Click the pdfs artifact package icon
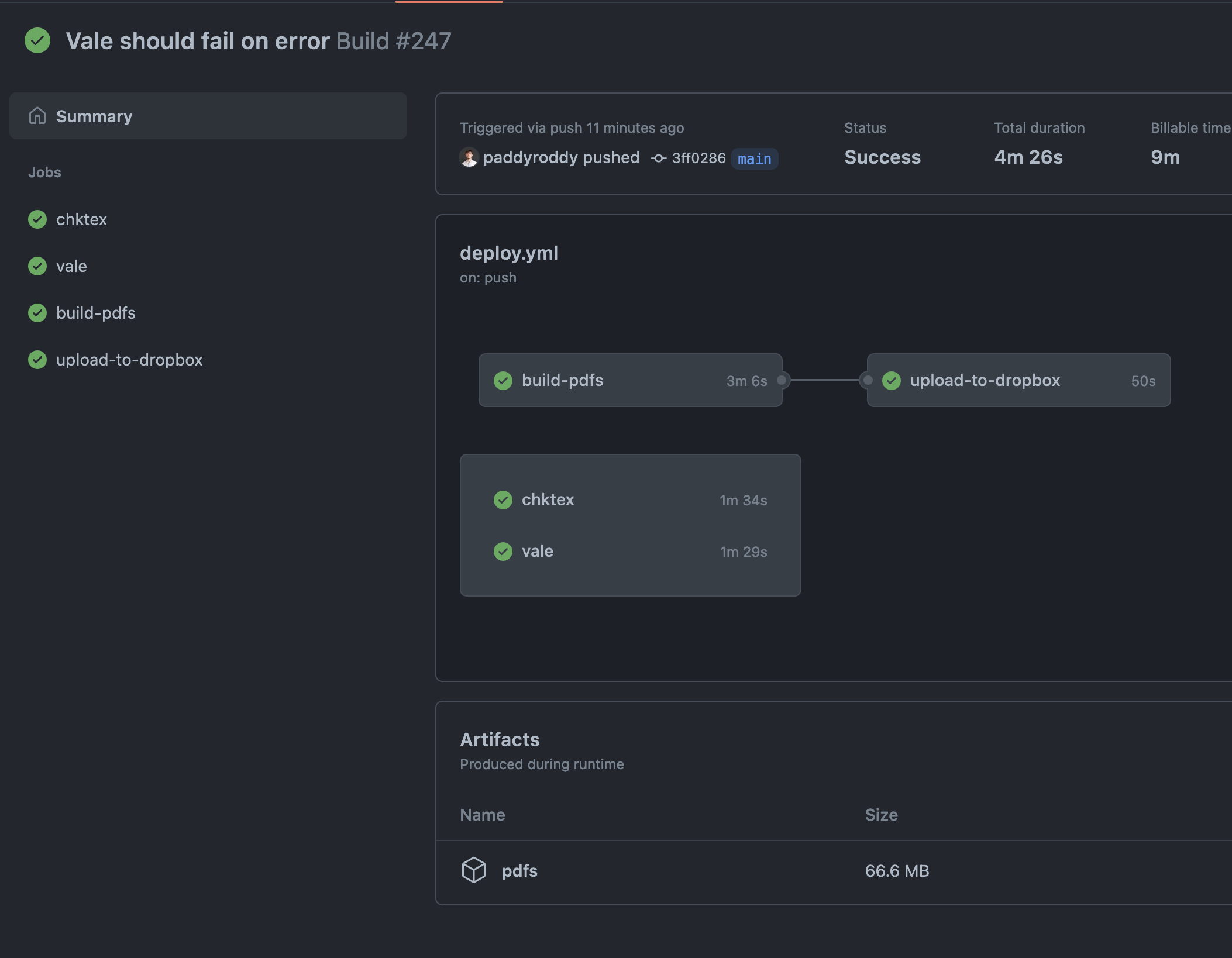1232x958 pixels. (x=473, y=870)
